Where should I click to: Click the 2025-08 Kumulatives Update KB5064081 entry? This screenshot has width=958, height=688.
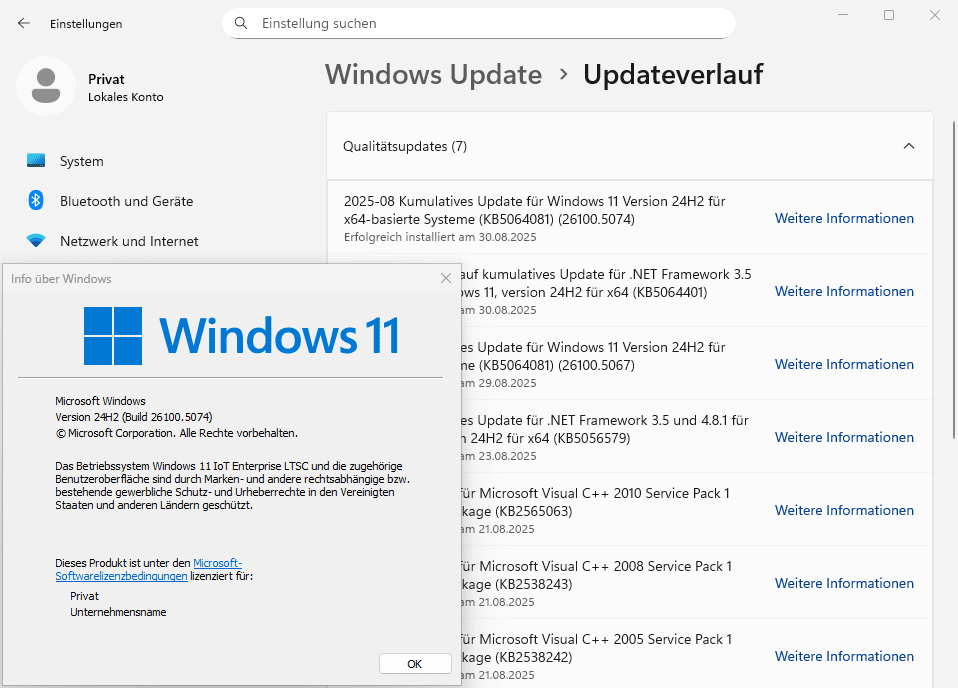tap(630, 218)
